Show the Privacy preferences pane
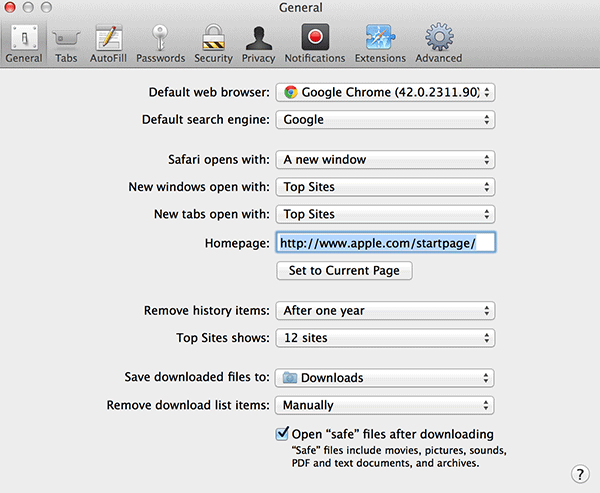The width and height of the screenshot is (600, 493). point(258,42)
